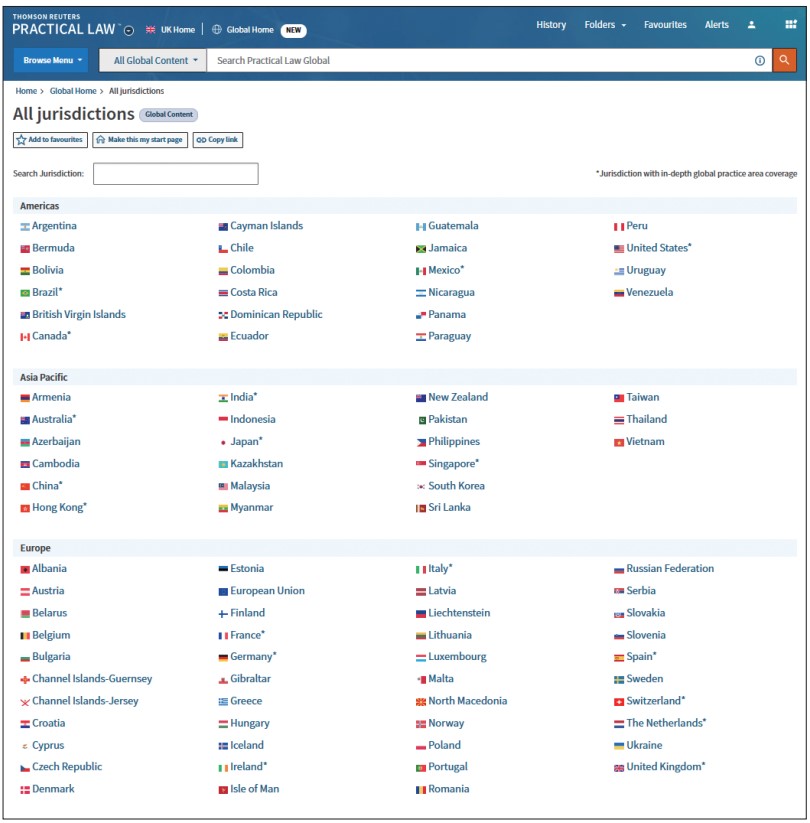The width and height of the screenshot is (810, 823).
Task: Click Make this my start page
Action: click(x=139, y=140)
